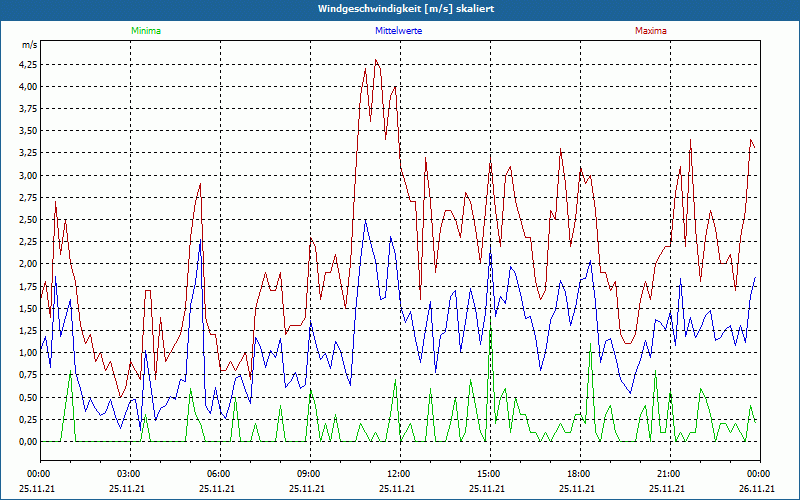Click the 0,00 y-axis value
Screen dimensions: 800x500
coord(28,442)
